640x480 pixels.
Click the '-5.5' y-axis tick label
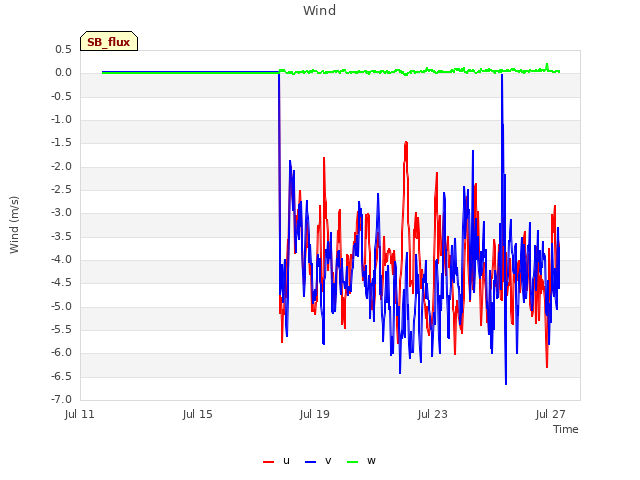[61, 329]
